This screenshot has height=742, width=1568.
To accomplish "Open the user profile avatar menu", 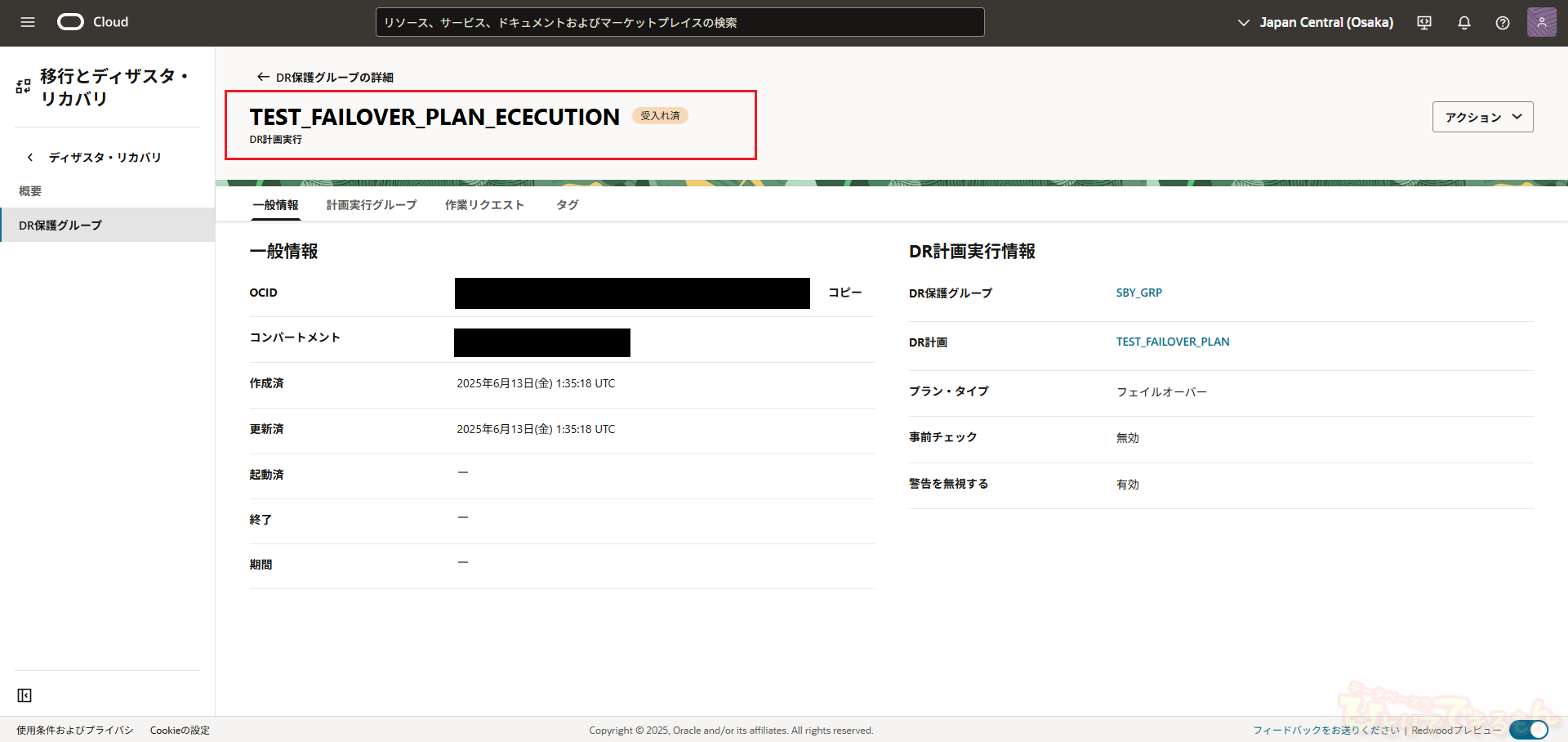I will 1542,22.
